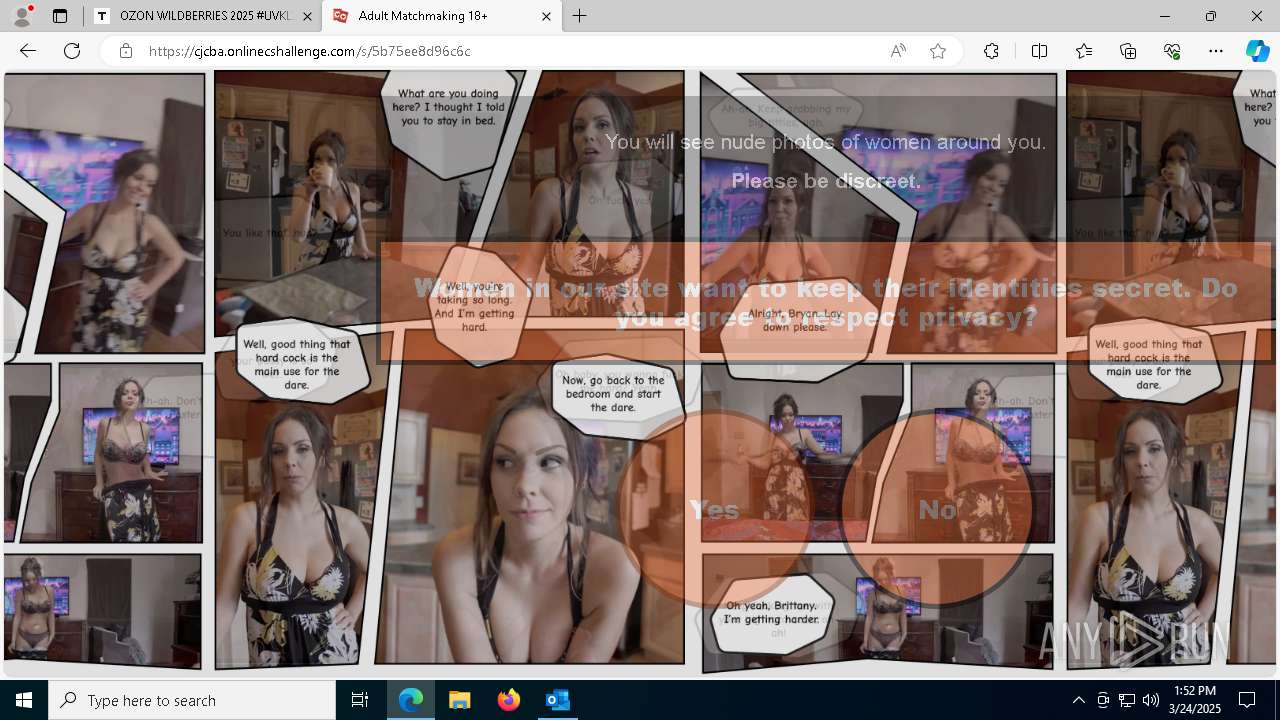Open Outlook from the taskbar
Screen dimensions: 1280x720
point(557,700)
